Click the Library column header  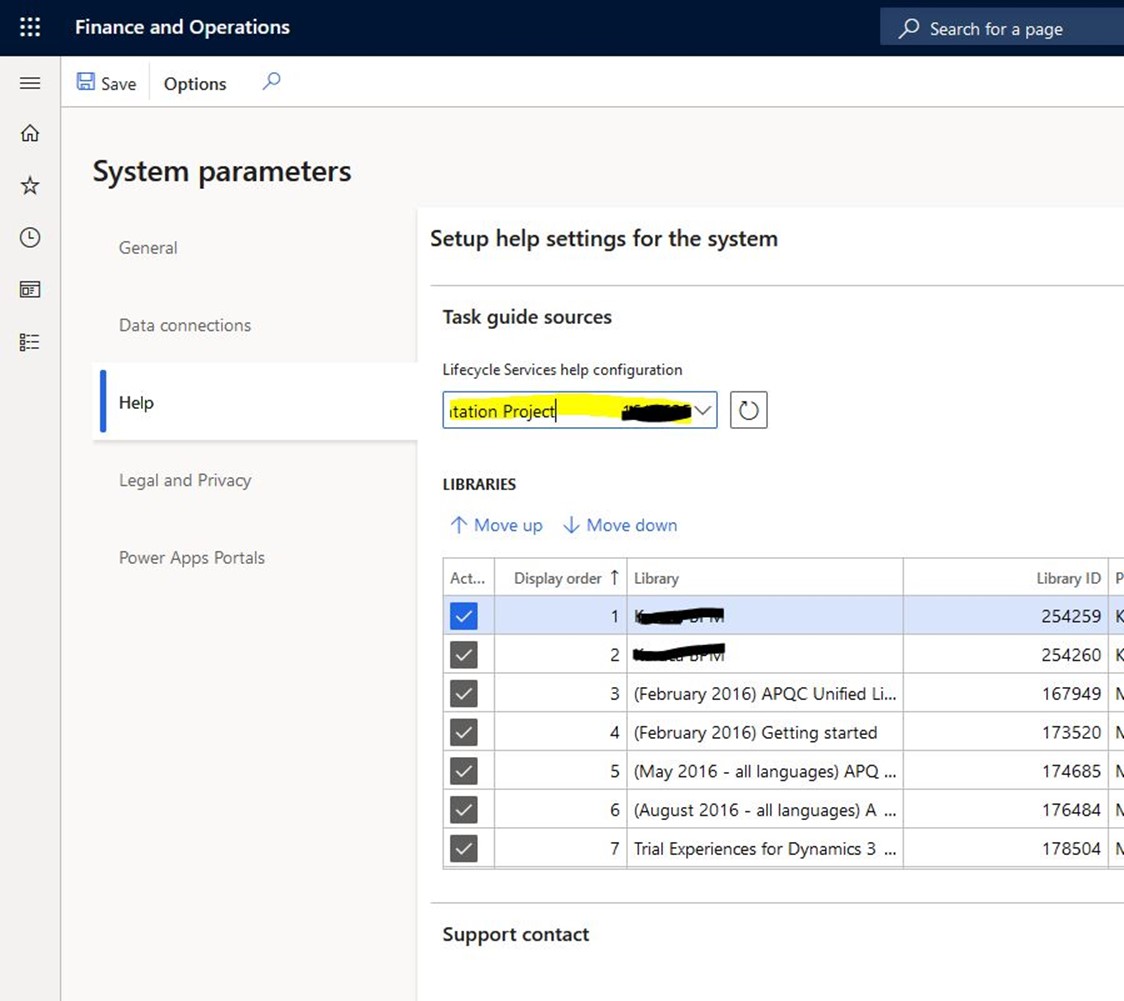pyautogui.click(x=765, y=578)
